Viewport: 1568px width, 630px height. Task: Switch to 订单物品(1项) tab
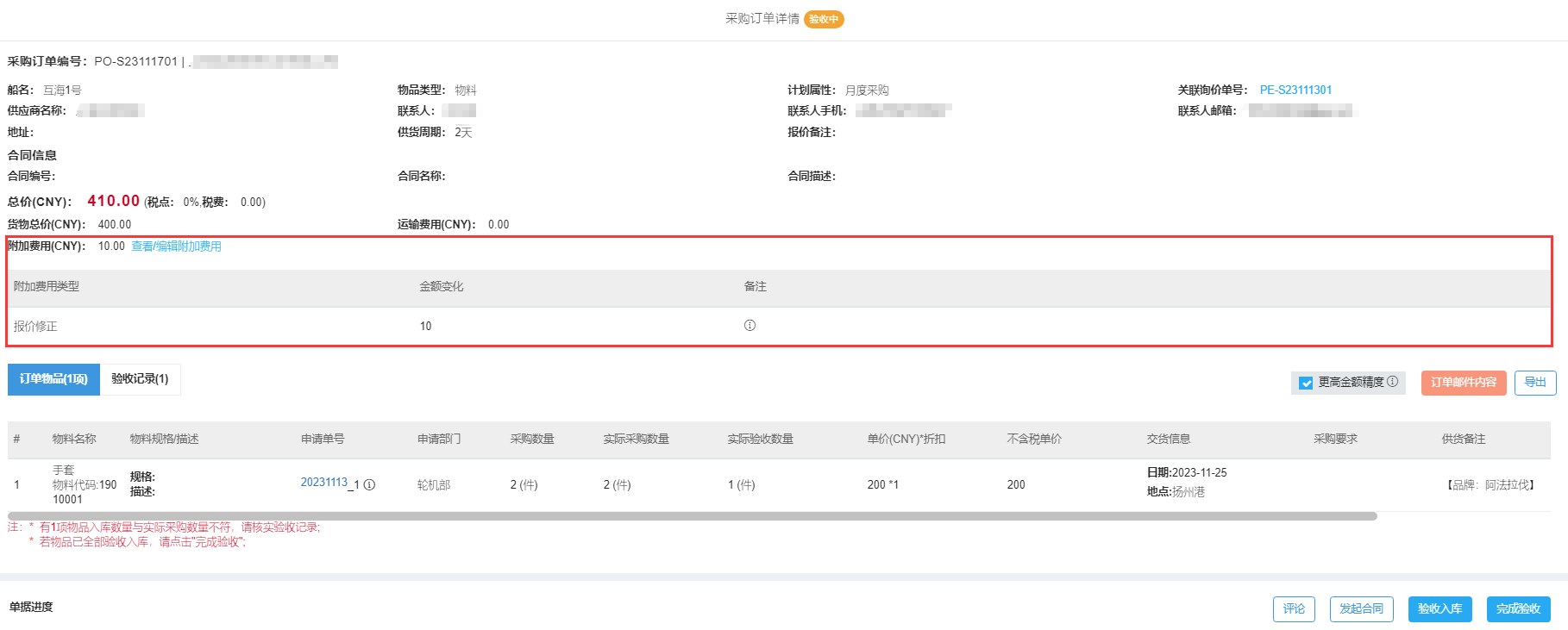53,379
